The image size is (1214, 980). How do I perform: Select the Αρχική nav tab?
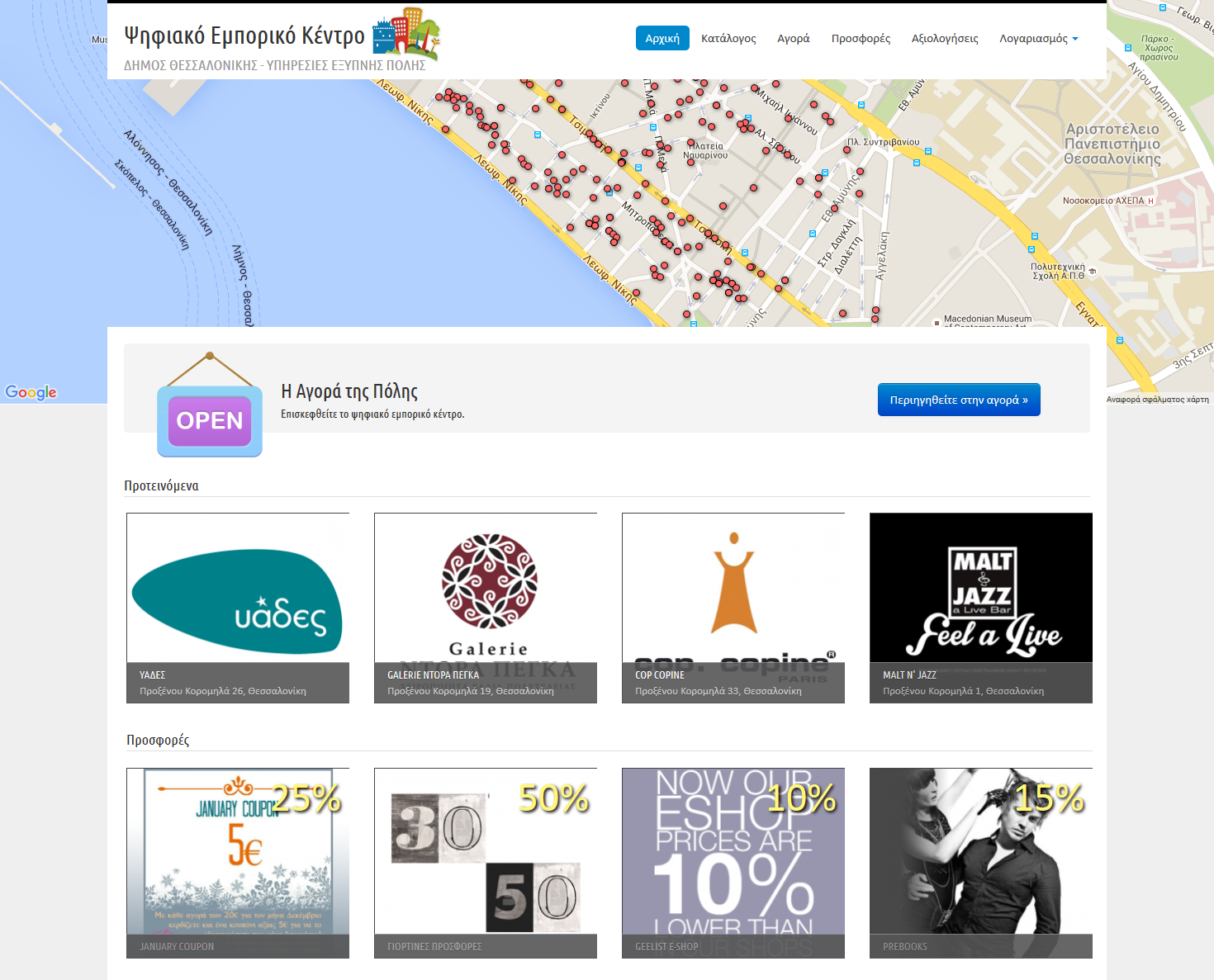click(662, 38)
